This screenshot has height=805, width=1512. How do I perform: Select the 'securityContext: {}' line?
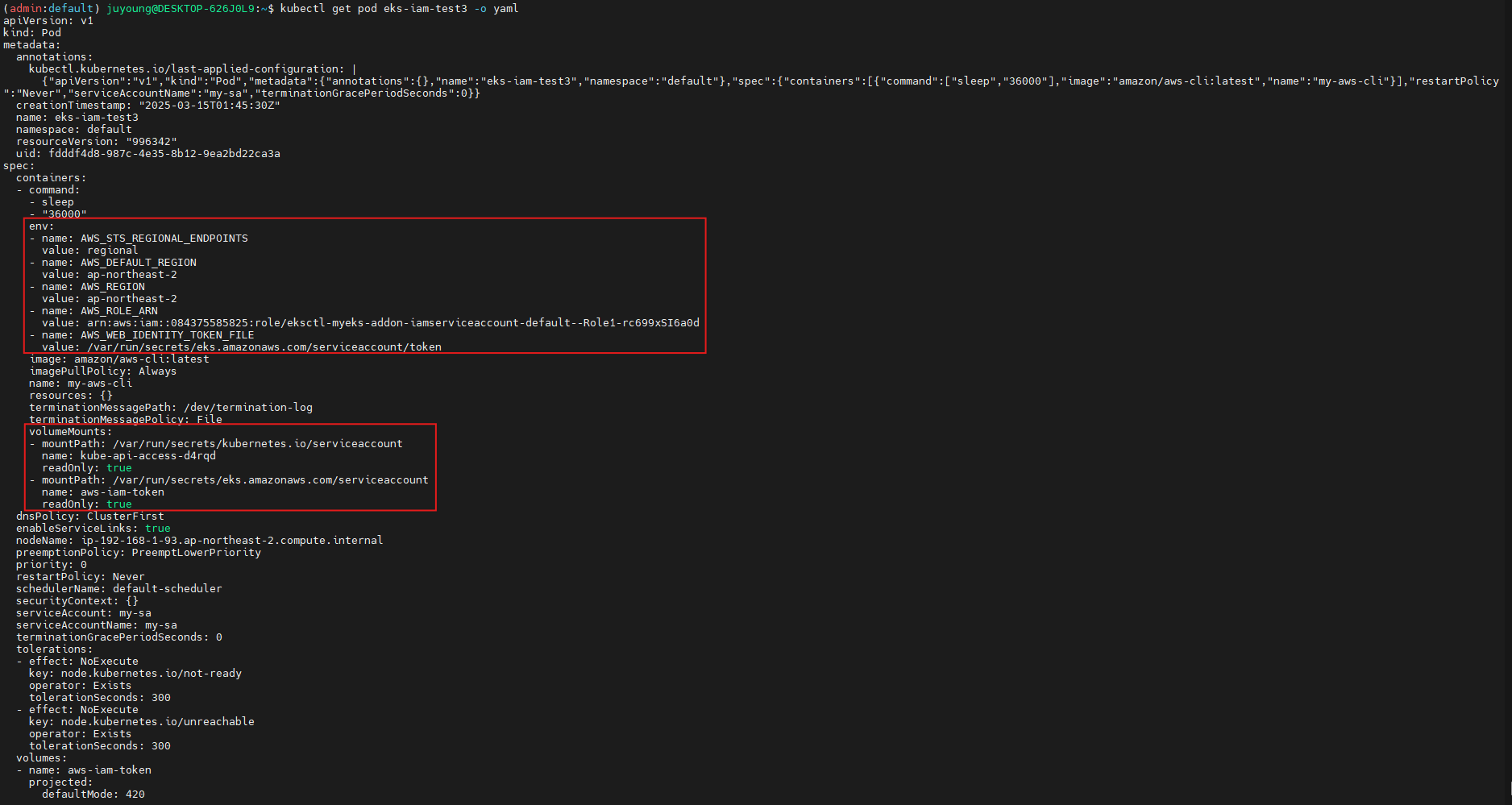pyautogui.click(x=77, y=601)
